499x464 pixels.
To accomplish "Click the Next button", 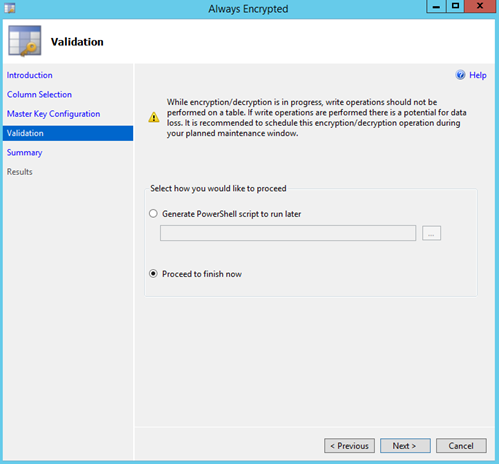I will point(405,446).
